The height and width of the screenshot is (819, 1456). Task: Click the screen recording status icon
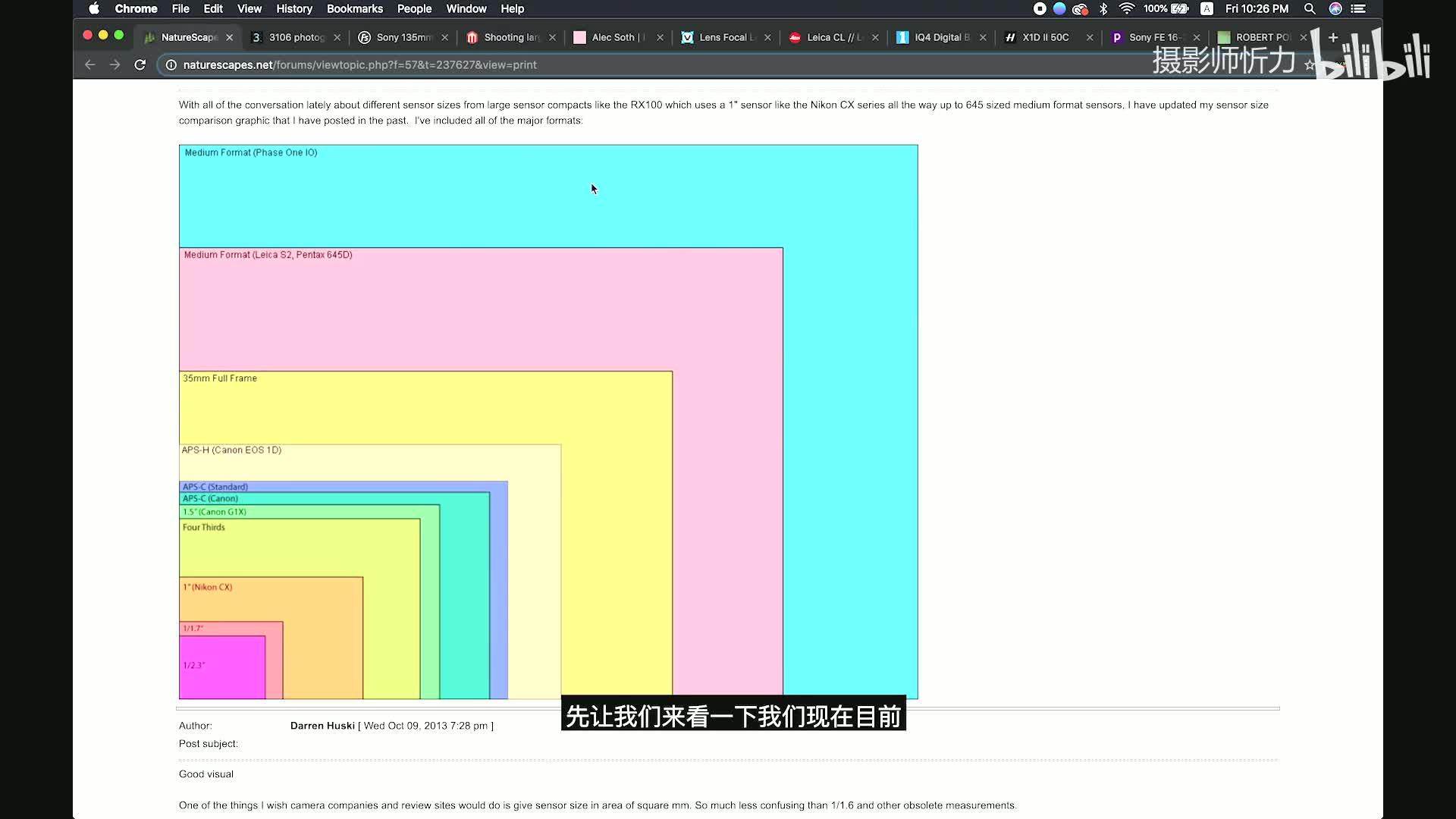tap(1040, 9)
